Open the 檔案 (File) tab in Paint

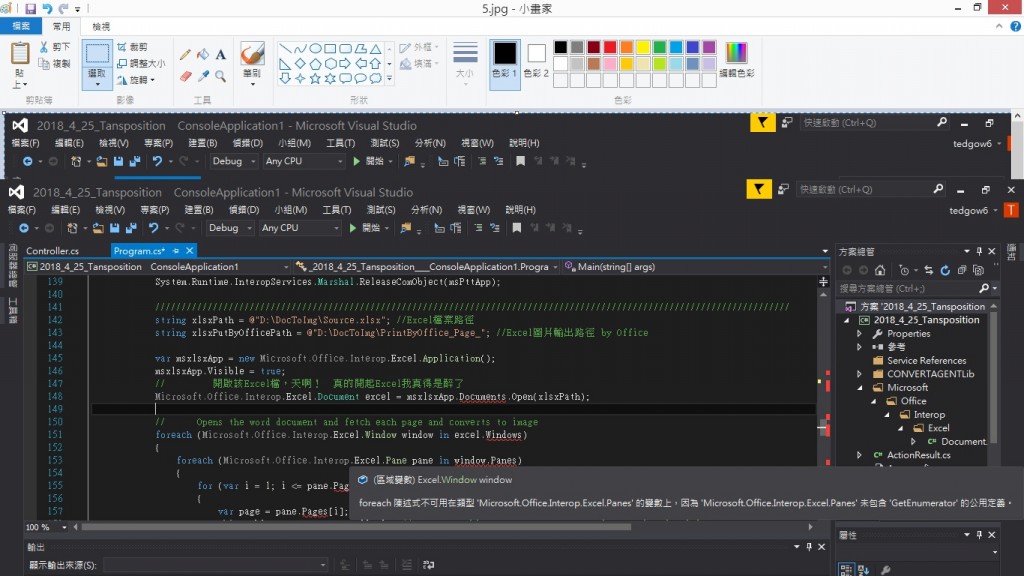[x=21, y=26]
